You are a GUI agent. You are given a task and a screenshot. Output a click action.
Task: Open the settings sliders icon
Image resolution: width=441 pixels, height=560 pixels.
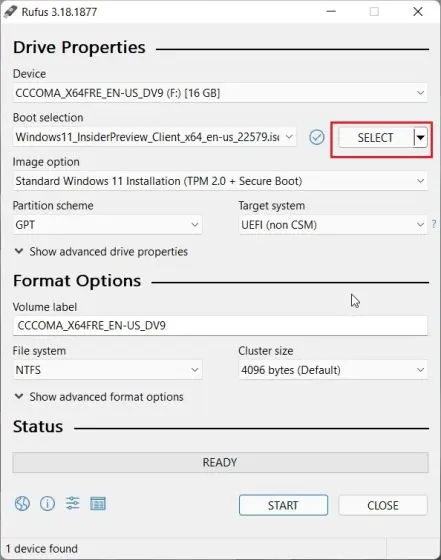(x=72, y=504)
